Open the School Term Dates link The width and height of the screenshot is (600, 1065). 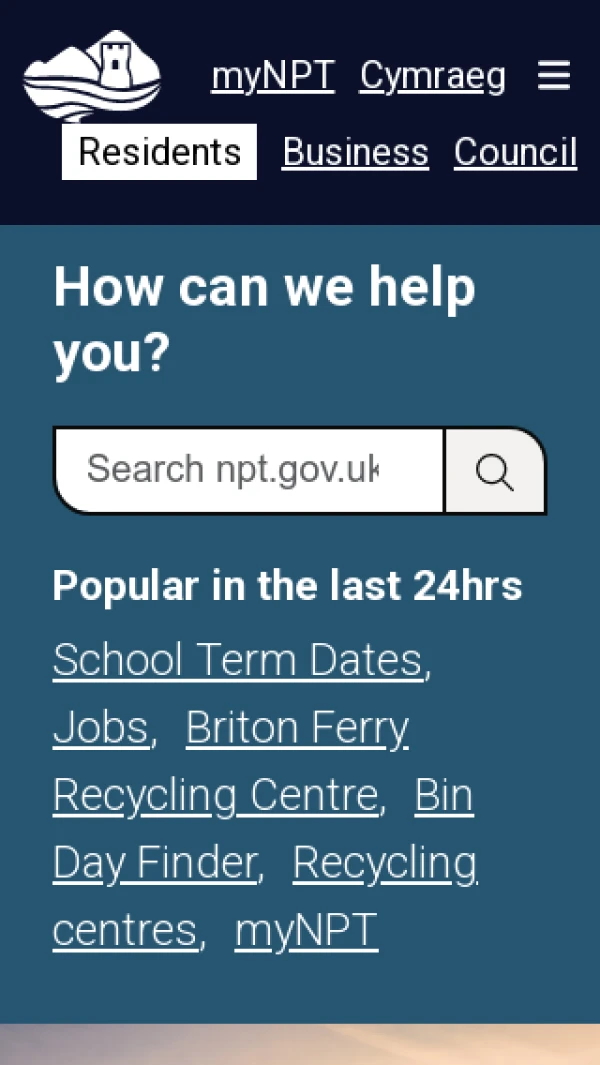pyautogui.click(x=238, y=660)
